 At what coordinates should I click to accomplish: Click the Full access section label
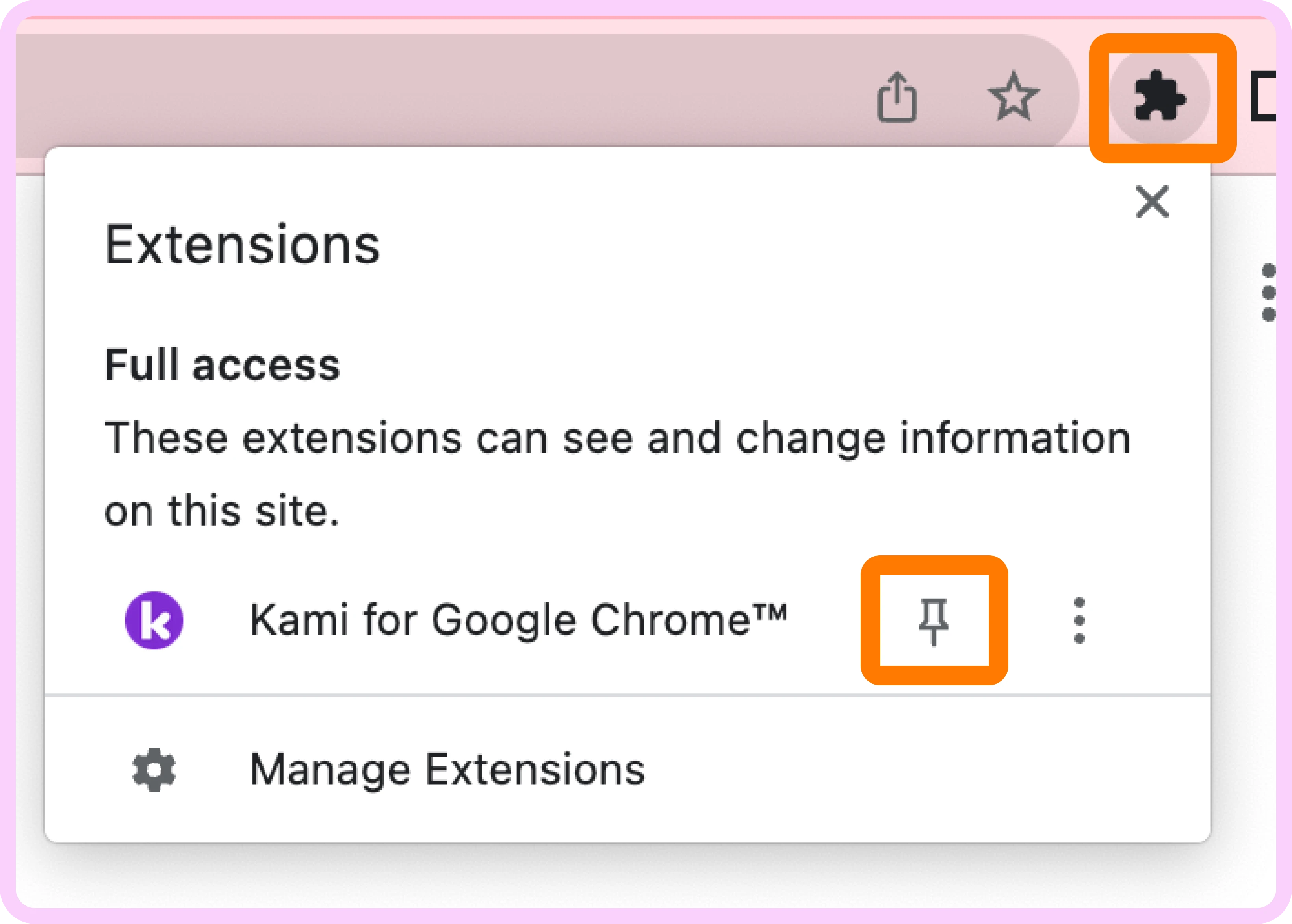coord(223,365)
